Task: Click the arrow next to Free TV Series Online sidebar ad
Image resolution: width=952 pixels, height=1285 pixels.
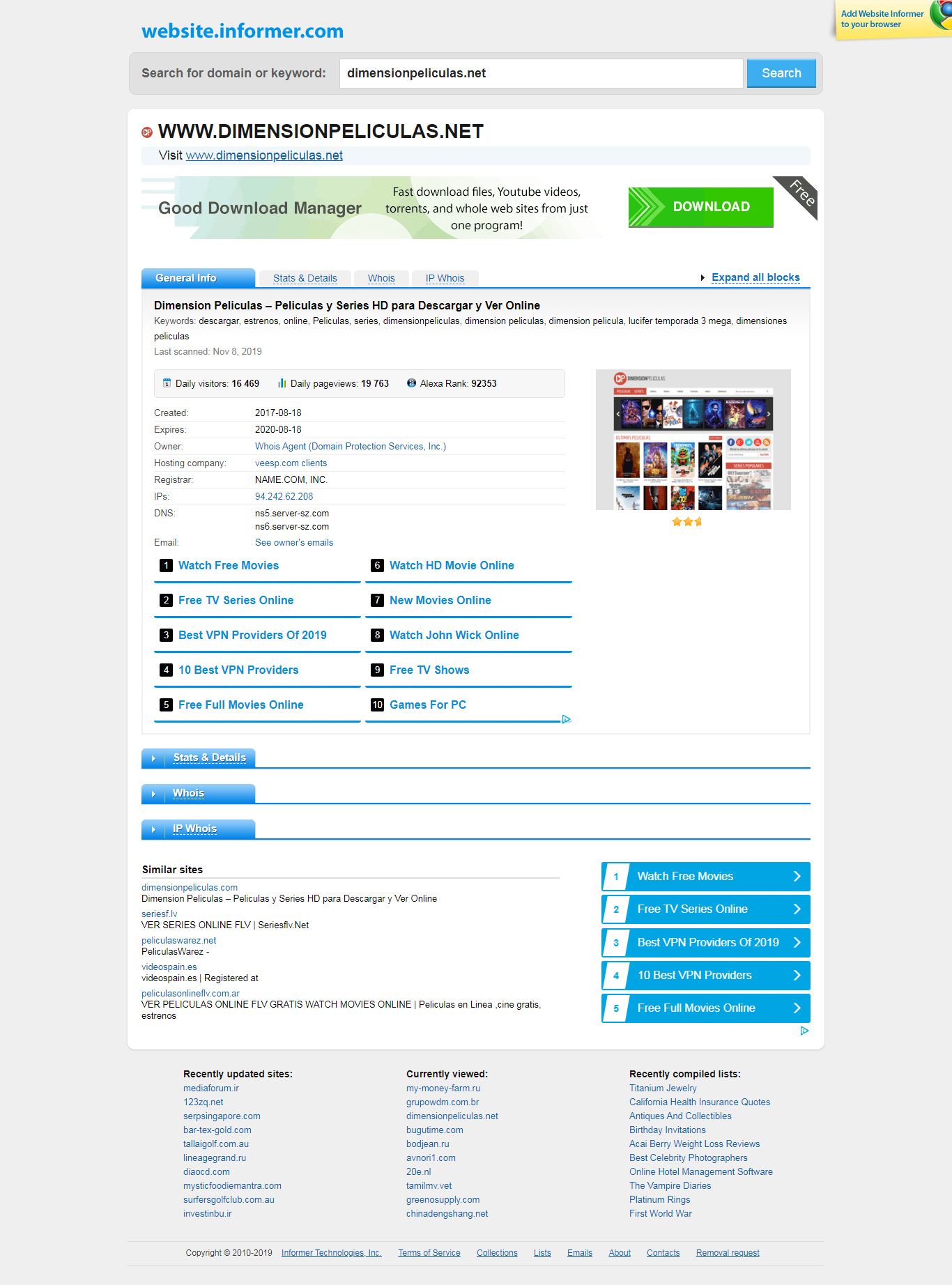Action: click(797, 909)
